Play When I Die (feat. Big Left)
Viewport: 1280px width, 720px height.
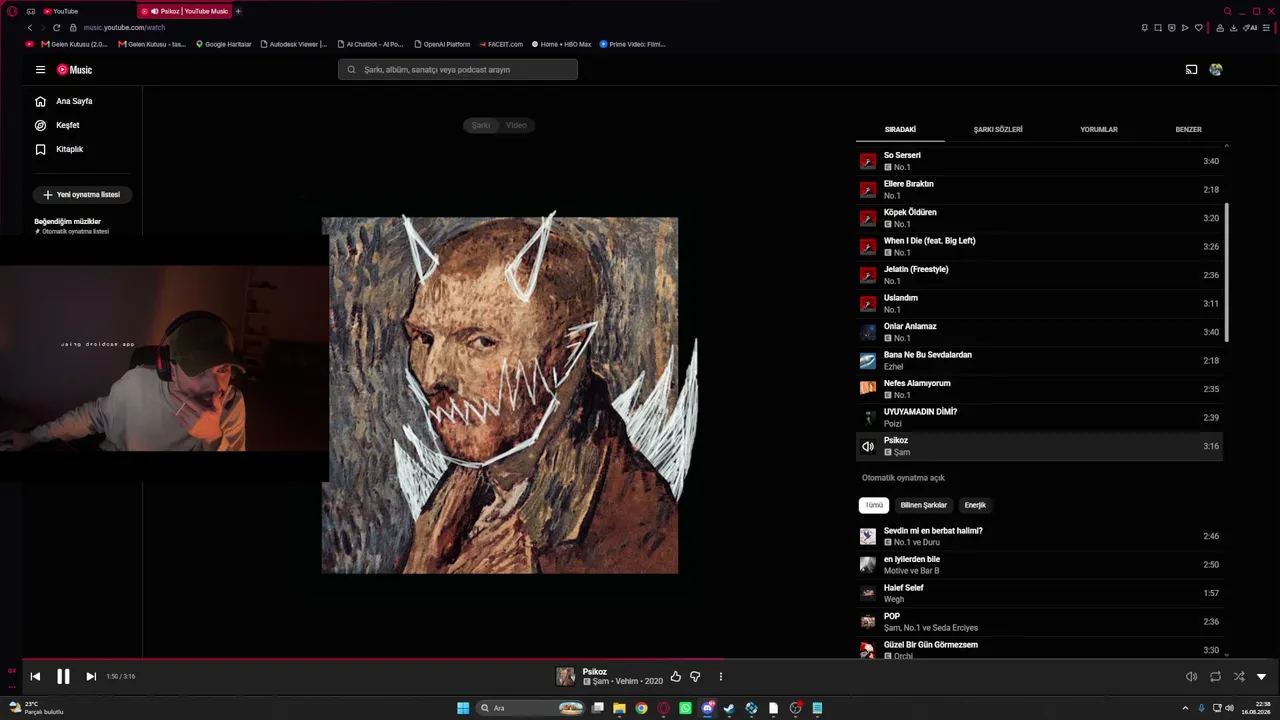click(1040, 247)
